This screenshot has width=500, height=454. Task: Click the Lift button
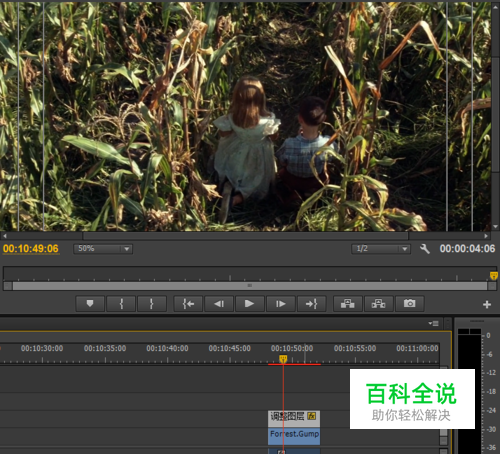348,304
